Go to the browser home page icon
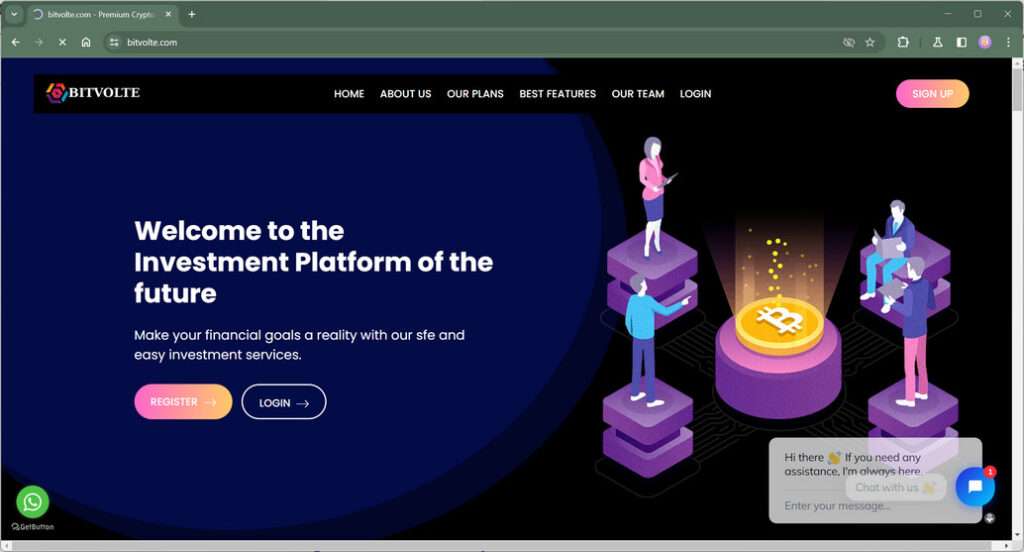The image size is (1024, 552). click(x=86, y=42)
